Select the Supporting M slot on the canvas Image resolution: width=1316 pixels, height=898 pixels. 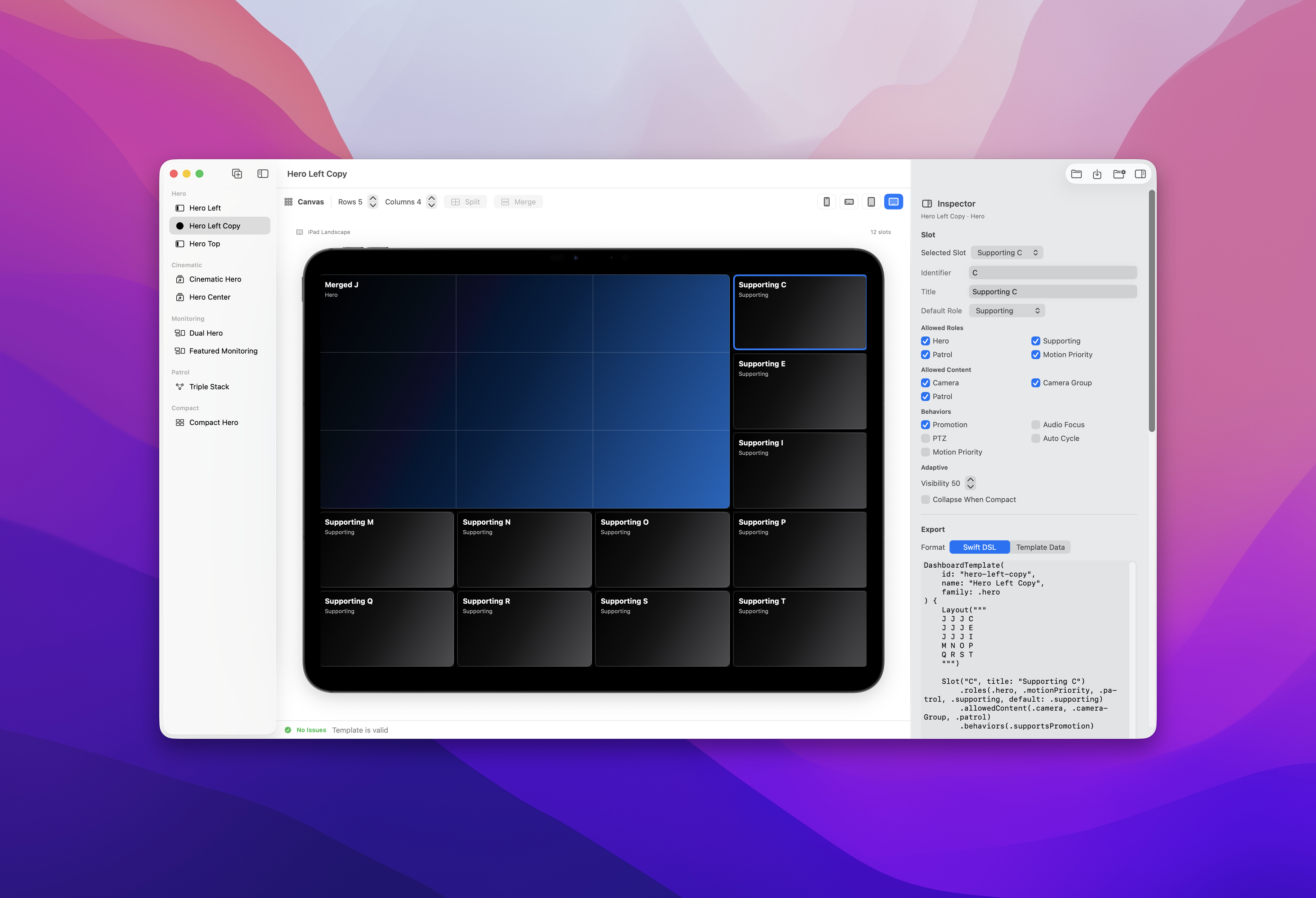coord(387,550)
